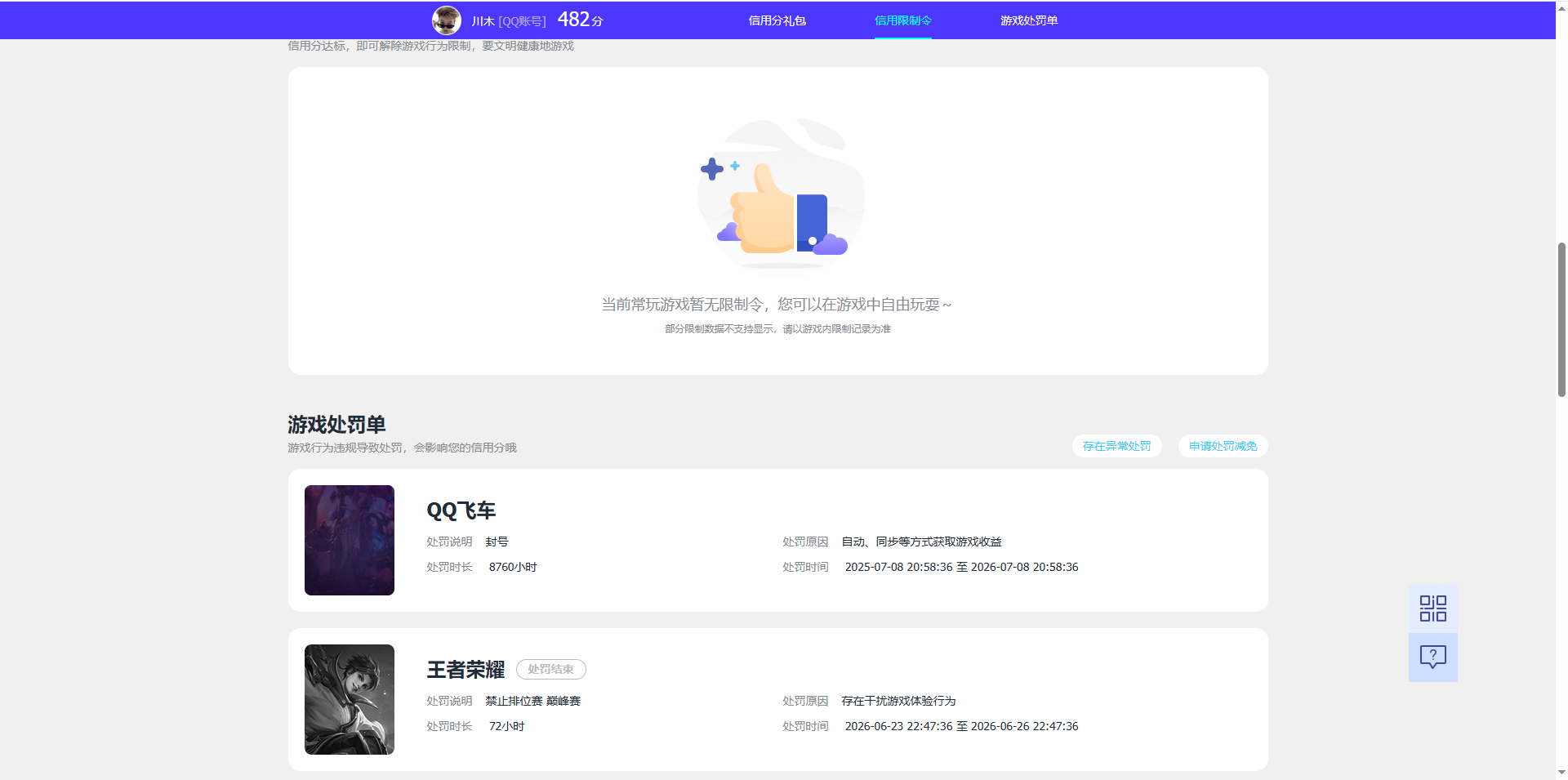Click the 禁止排位赛 巅峰赛 description

coord(532,701)
